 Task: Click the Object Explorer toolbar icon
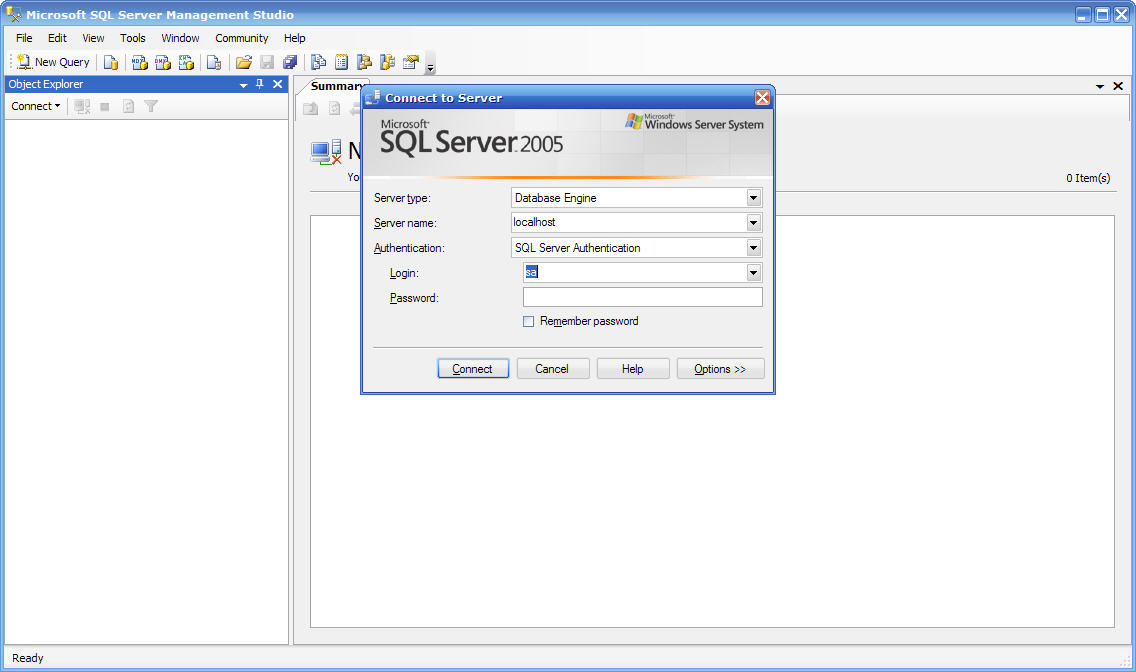pos(364,62)
